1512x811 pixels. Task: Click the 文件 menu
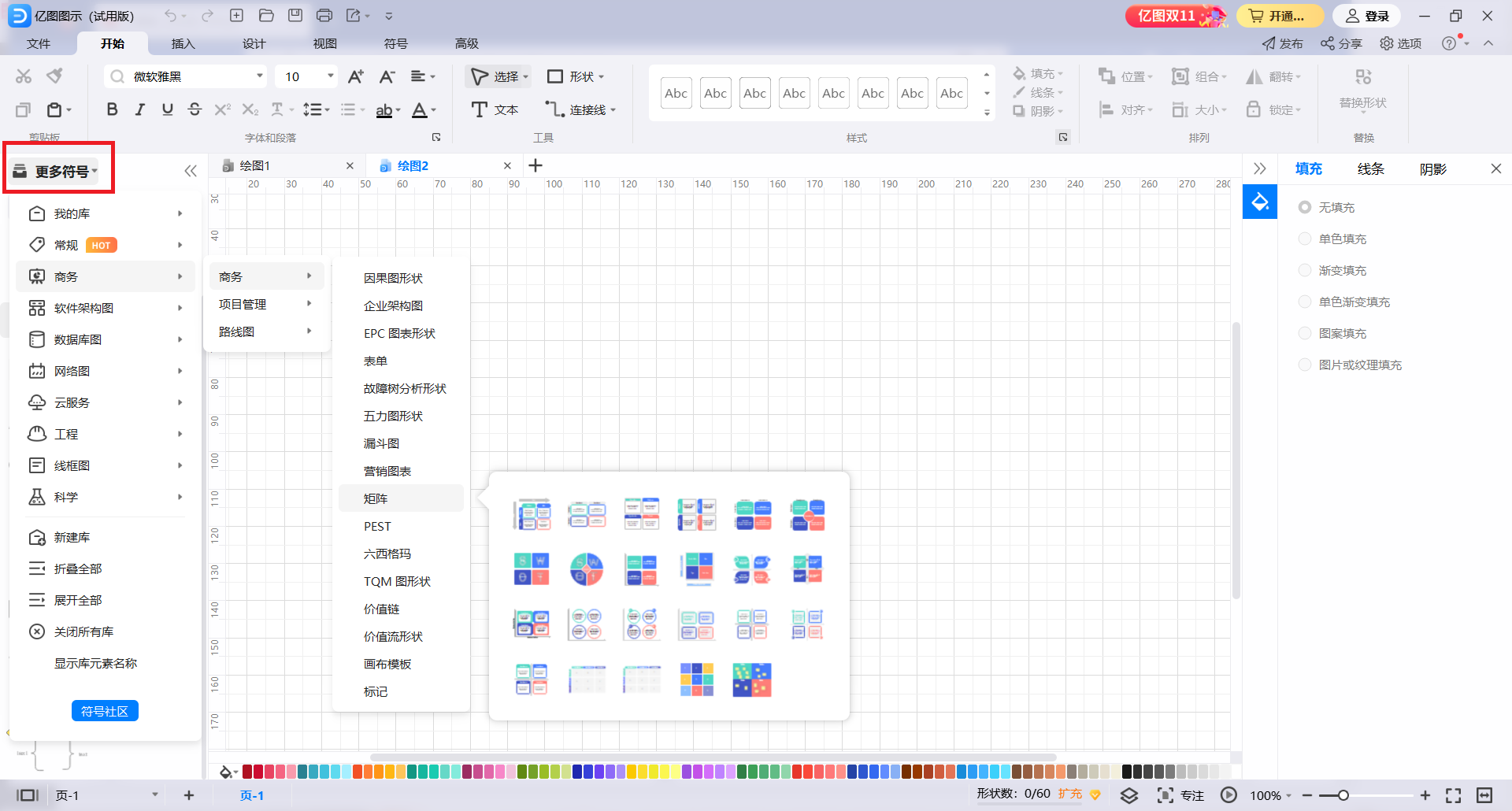38,43
